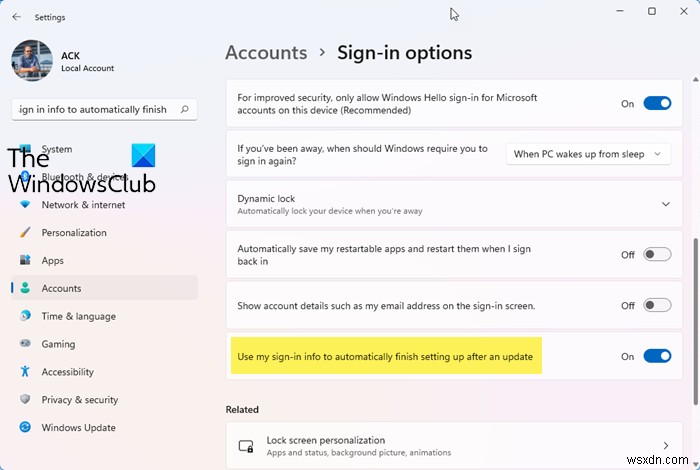Screen dimensions: 700x470
Task: Open the 'When PC wakes up from sleep' dropdown
Action: click(588, 154)
